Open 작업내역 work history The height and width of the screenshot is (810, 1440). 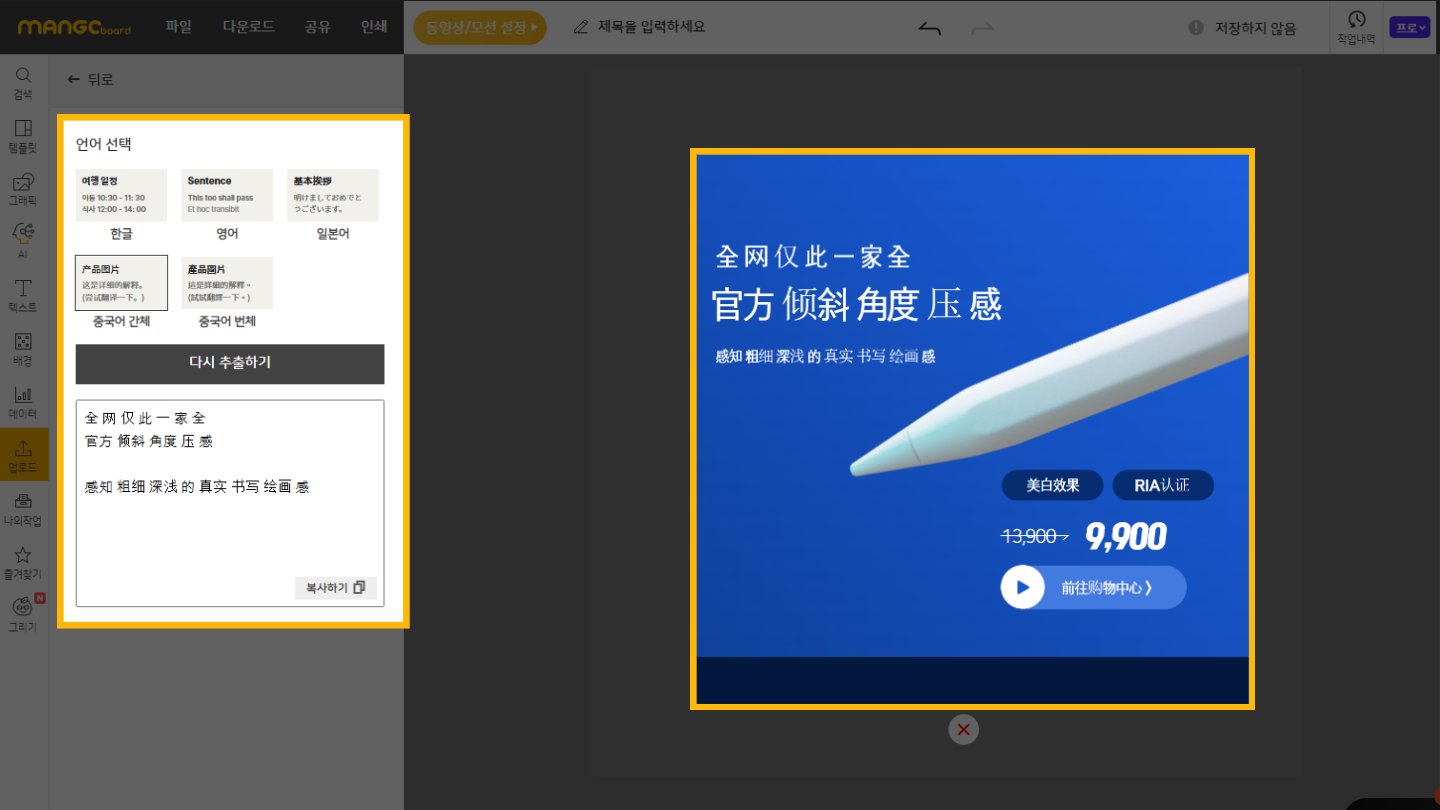[x=1356, y=27]
